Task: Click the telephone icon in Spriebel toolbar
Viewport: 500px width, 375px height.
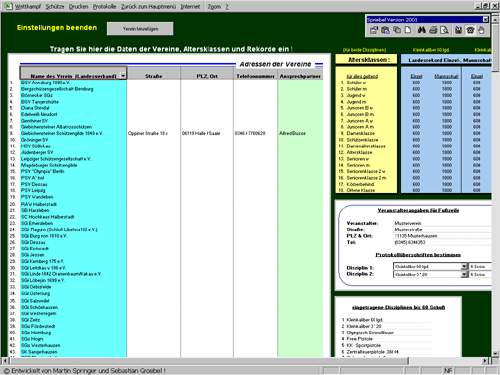Action: click(x=470, y=30)
